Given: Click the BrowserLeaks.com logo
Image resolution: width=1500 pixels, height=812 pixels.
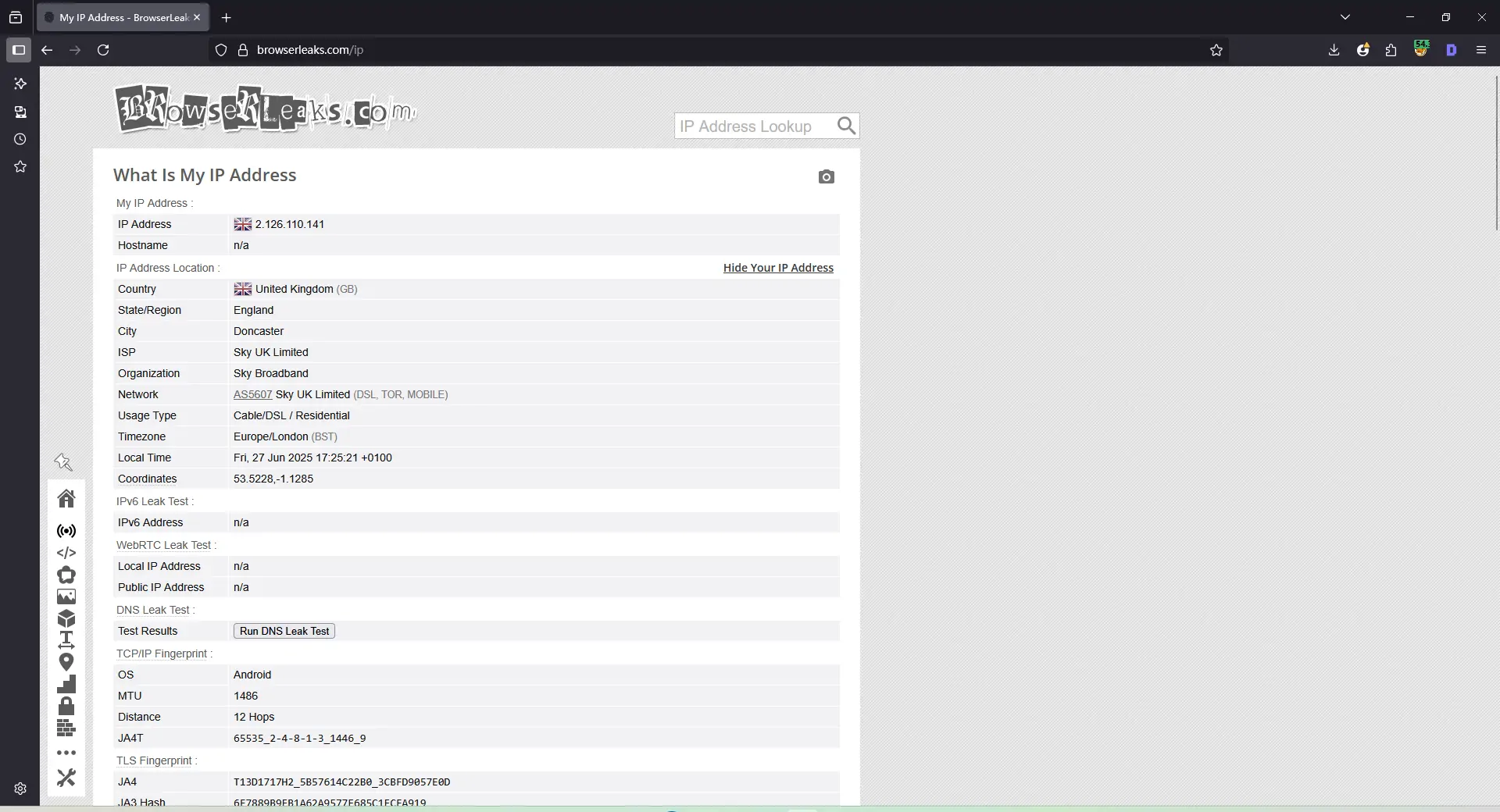Looking at the screenshot, I should pos(266,109).
